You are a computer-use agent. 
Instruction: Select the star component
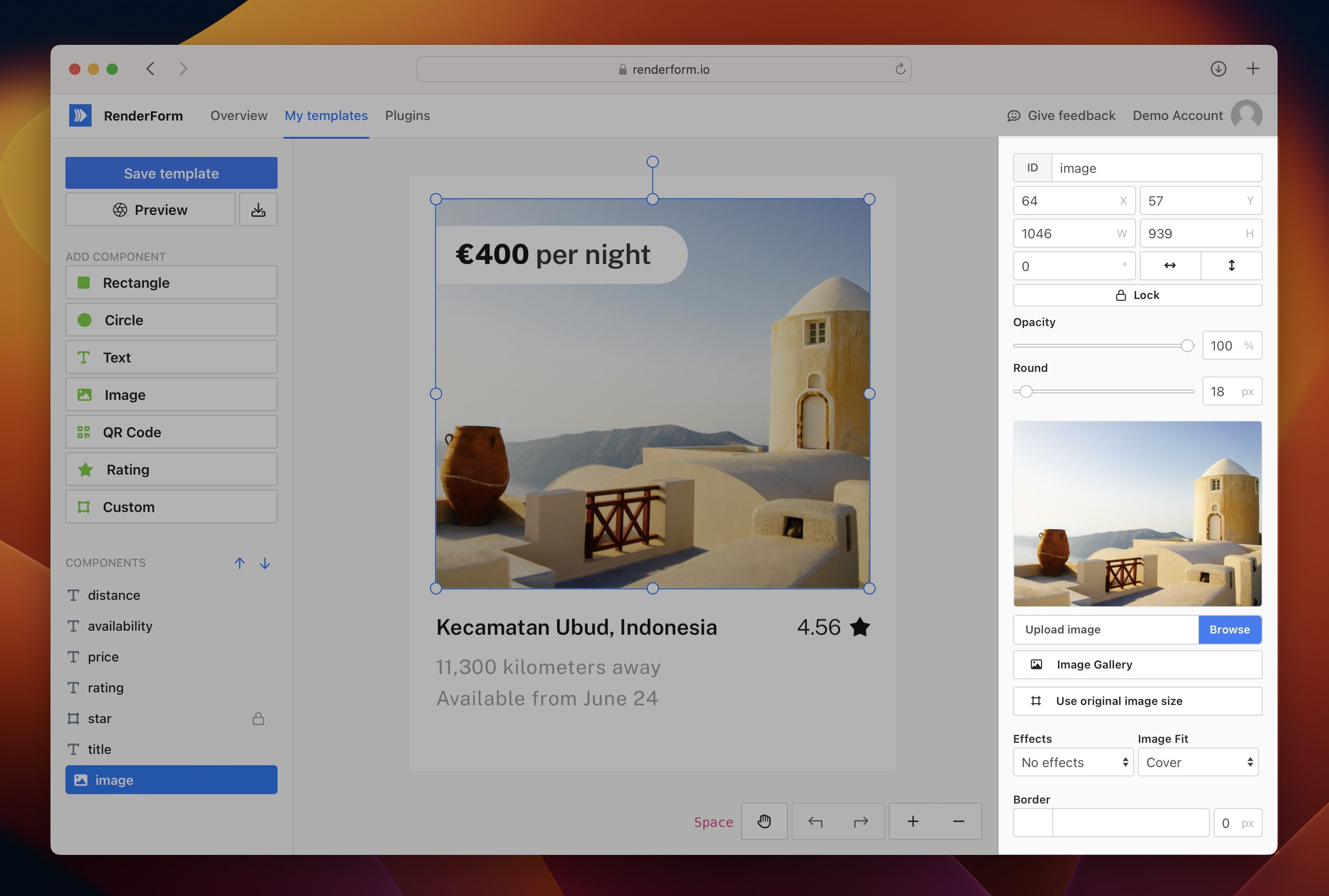(171, 718)
